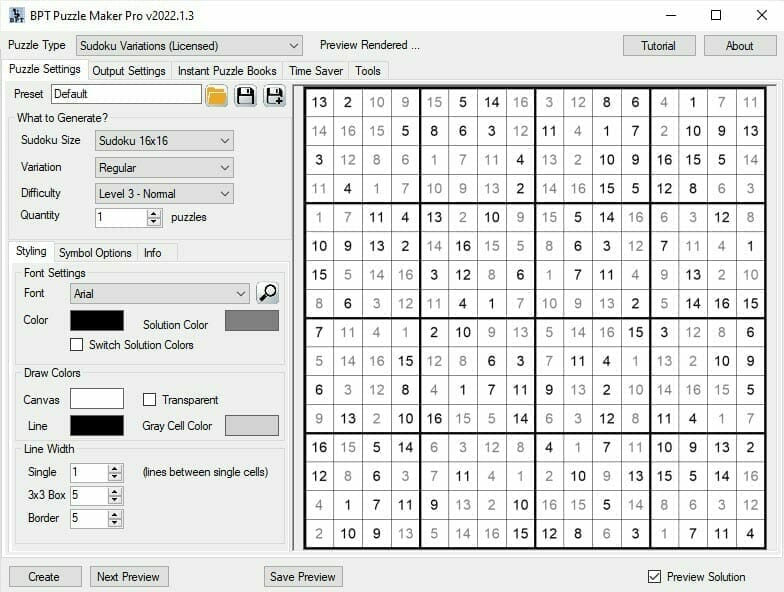The width and height of the screenshot is (784, 592).
Task: Click the Preset name field showing Default
Action: point(126,94)
